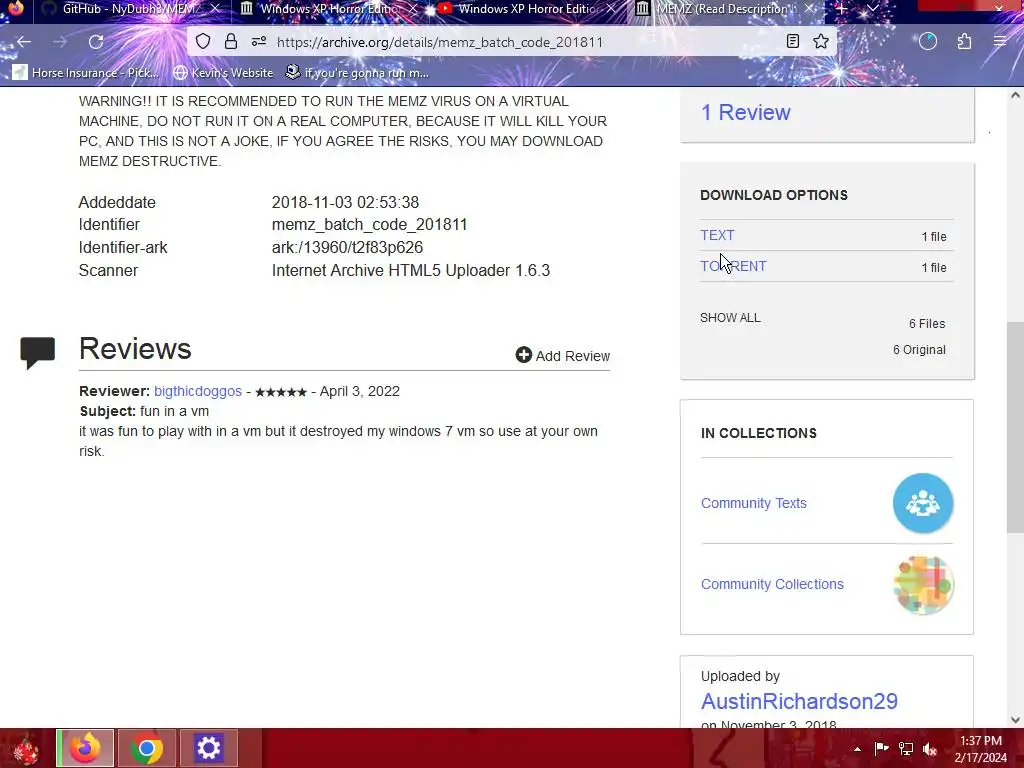
Task: Close the GitHub NyDubh3 tab
Action: 215,8
